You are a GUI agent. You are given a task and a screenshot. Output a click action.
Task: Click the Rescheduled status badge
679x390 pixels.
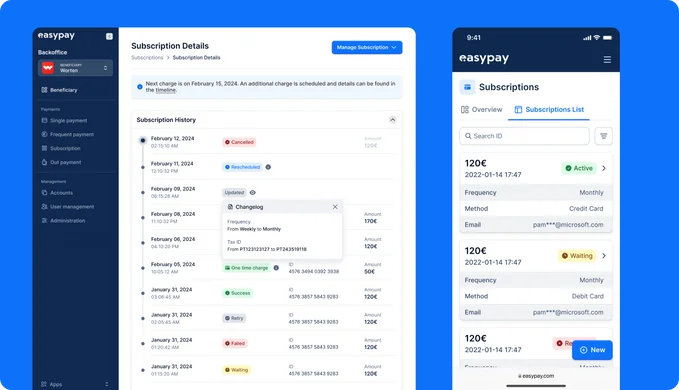point(242,167)
